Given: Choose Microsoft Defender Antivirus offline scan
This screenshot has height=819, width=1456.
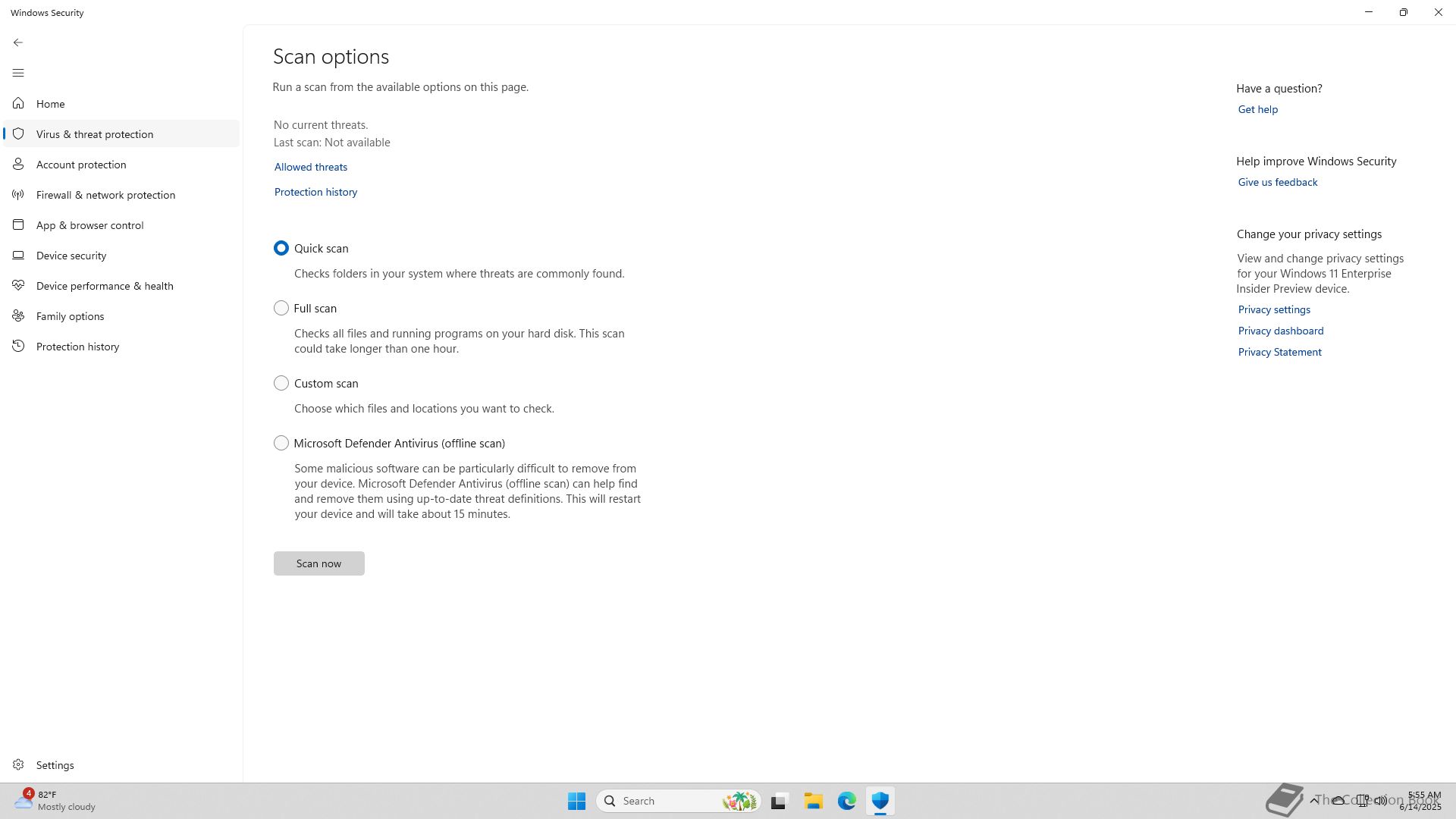Looking at the screenshot, I should [x=281, y=443].
